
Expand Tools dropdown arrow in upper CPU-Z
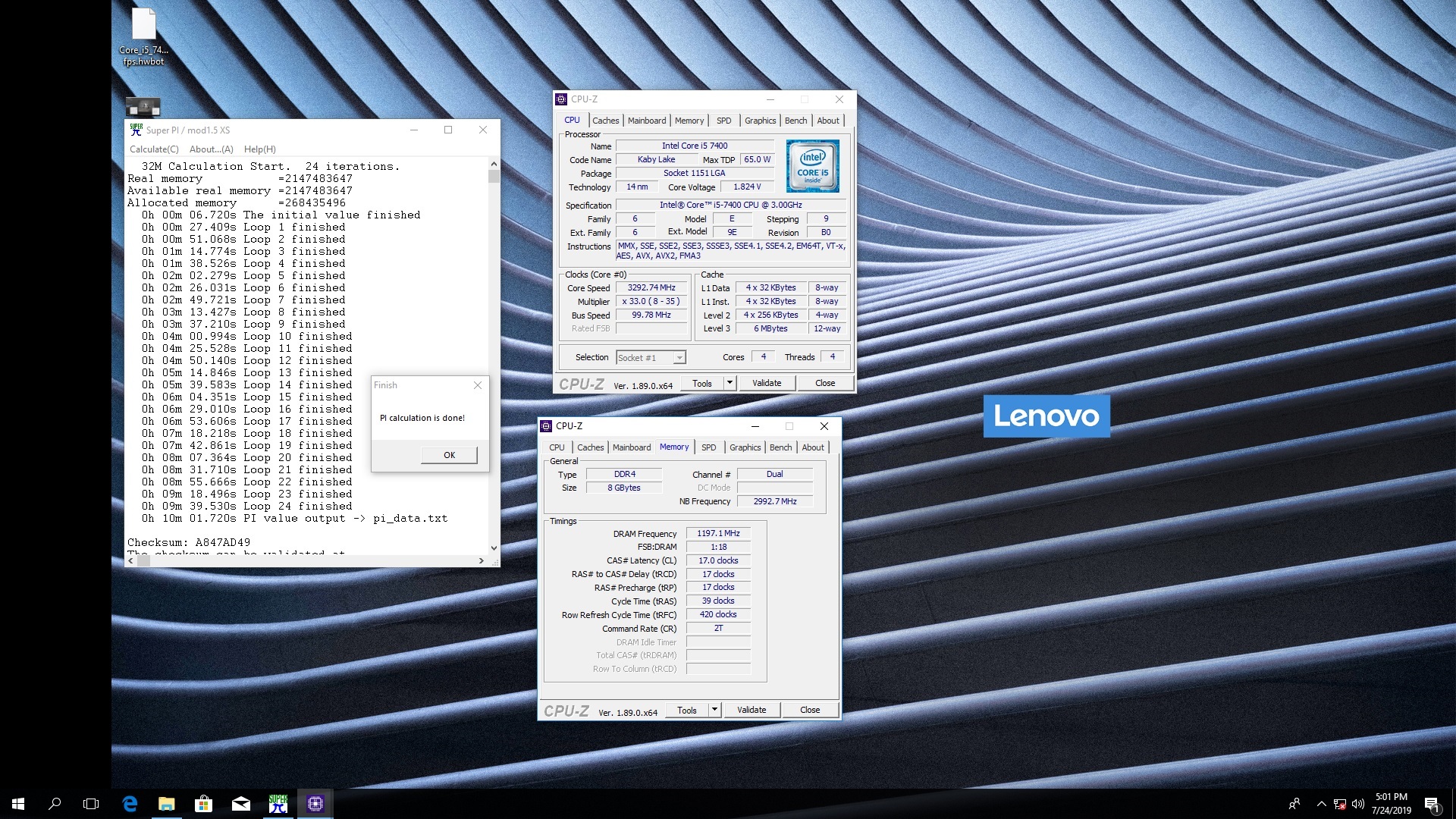point(730,384)
